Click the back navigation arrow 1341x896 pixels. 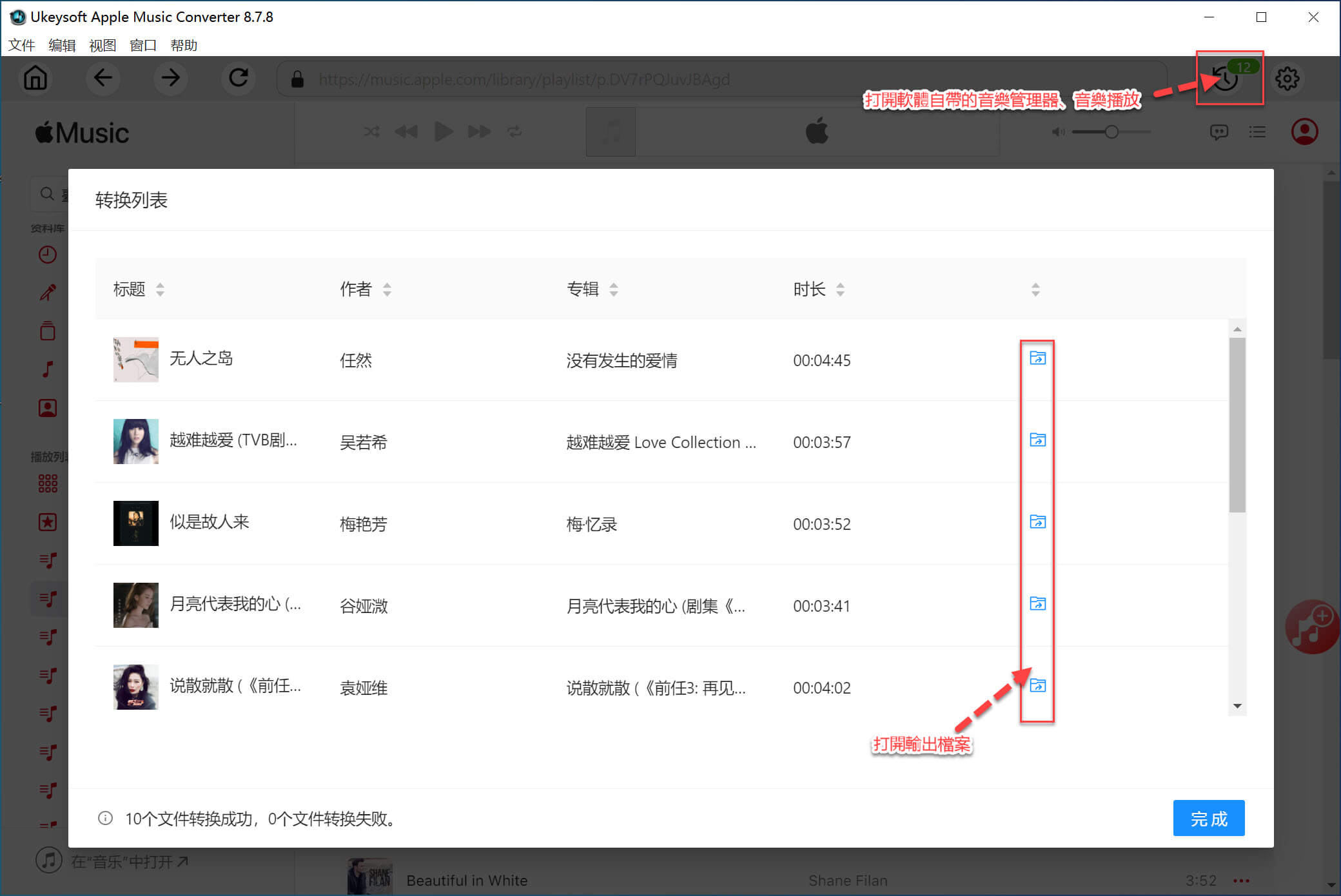(x=103, y=79)
